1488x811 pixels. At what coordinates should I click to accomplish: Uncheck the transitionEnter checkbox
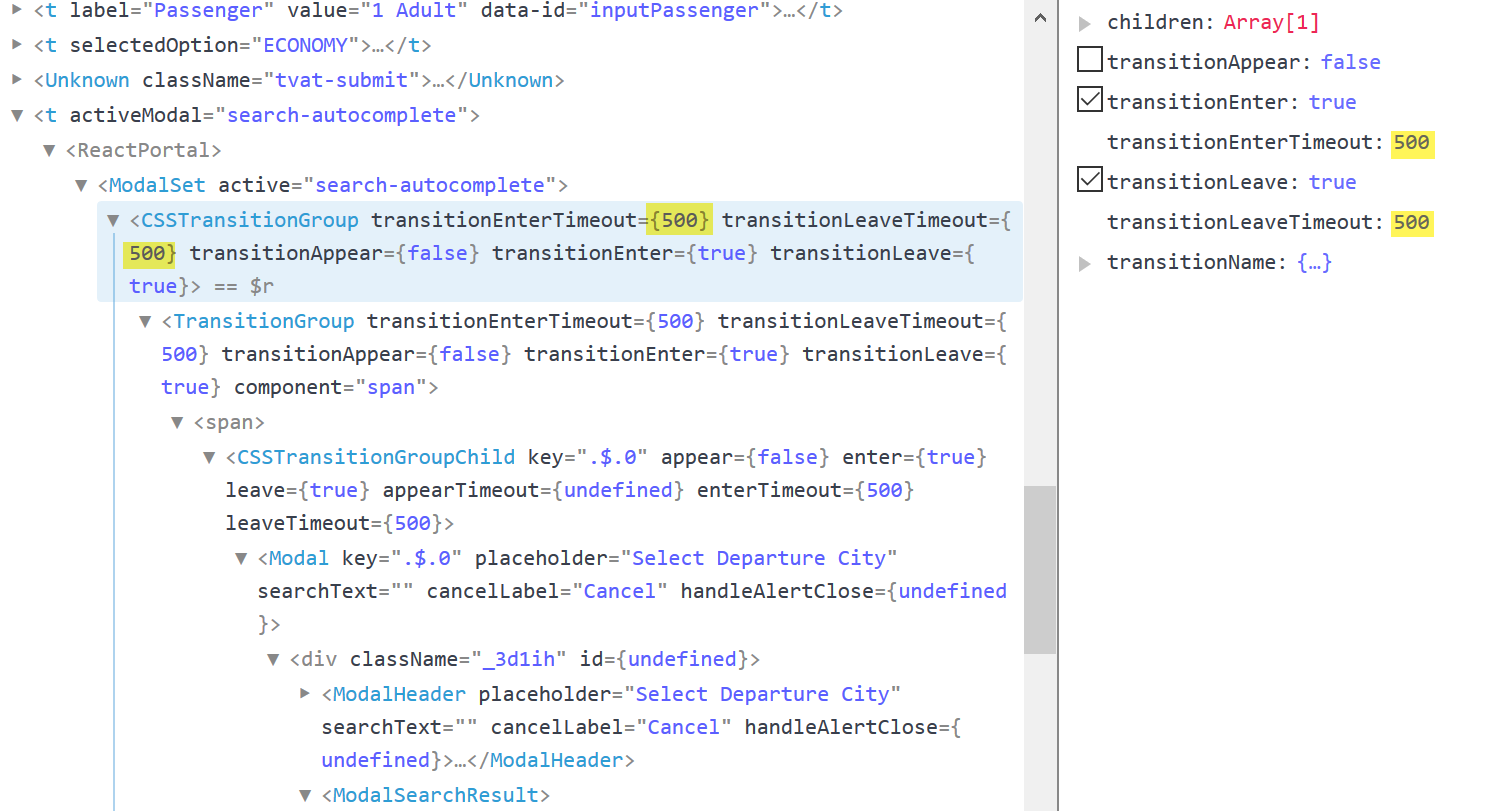pos(1090,99)
